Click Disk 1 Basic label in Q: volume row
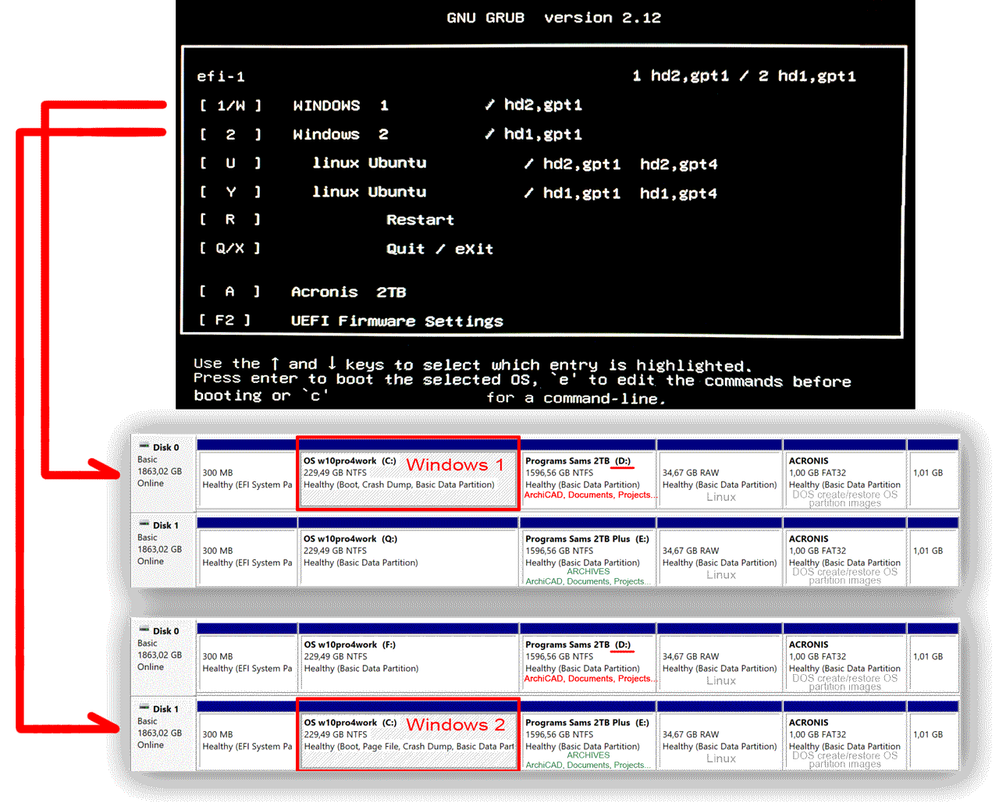Screen dimensions: 999x802 pos(147,538)
